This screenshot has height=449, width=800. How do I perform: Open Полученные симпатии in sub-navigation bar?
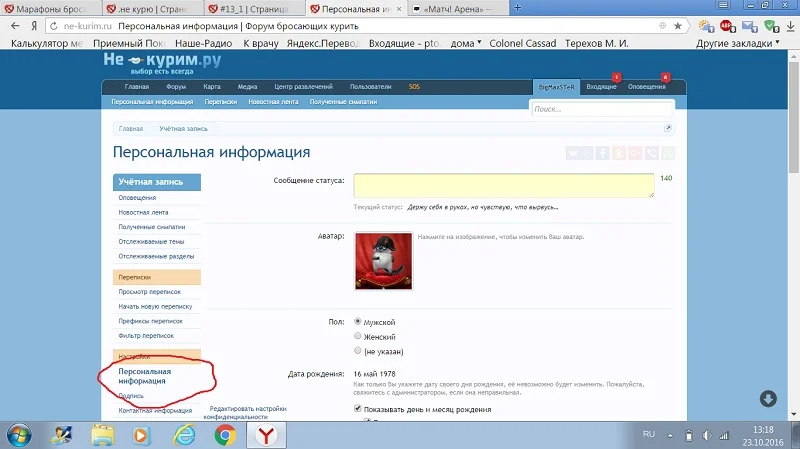point(343,102)
